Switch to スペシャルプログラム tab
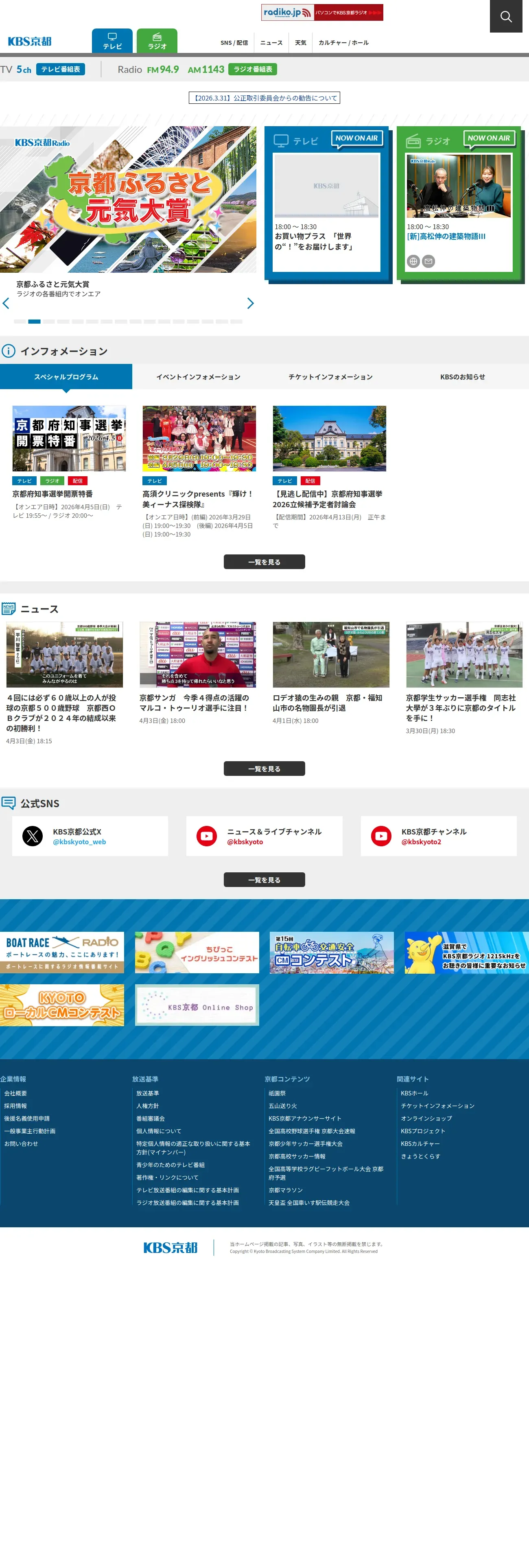 click(66, 377)
